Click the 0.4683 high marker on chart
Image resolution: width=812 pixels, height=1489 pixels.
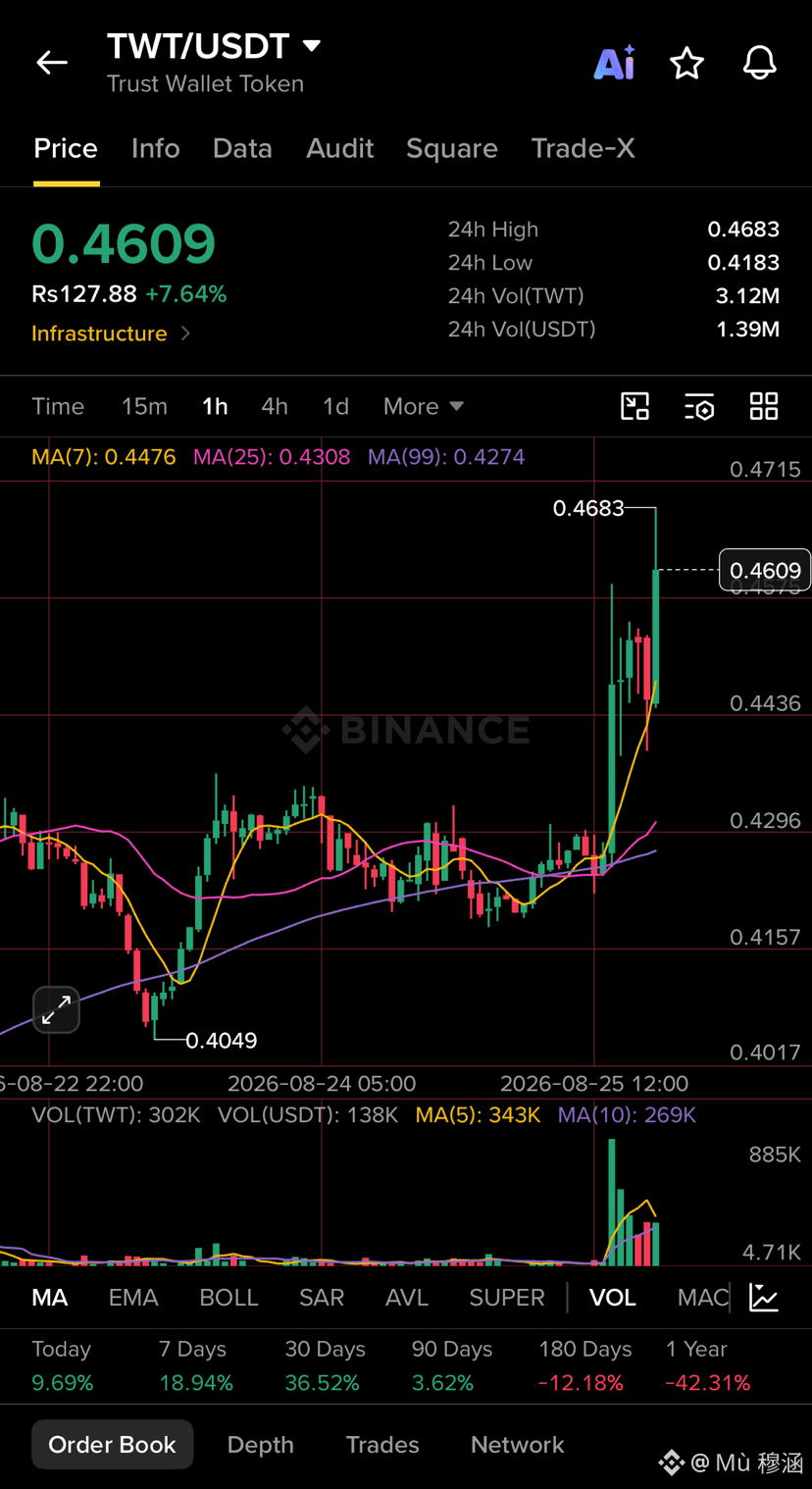(x=588, y=508)
